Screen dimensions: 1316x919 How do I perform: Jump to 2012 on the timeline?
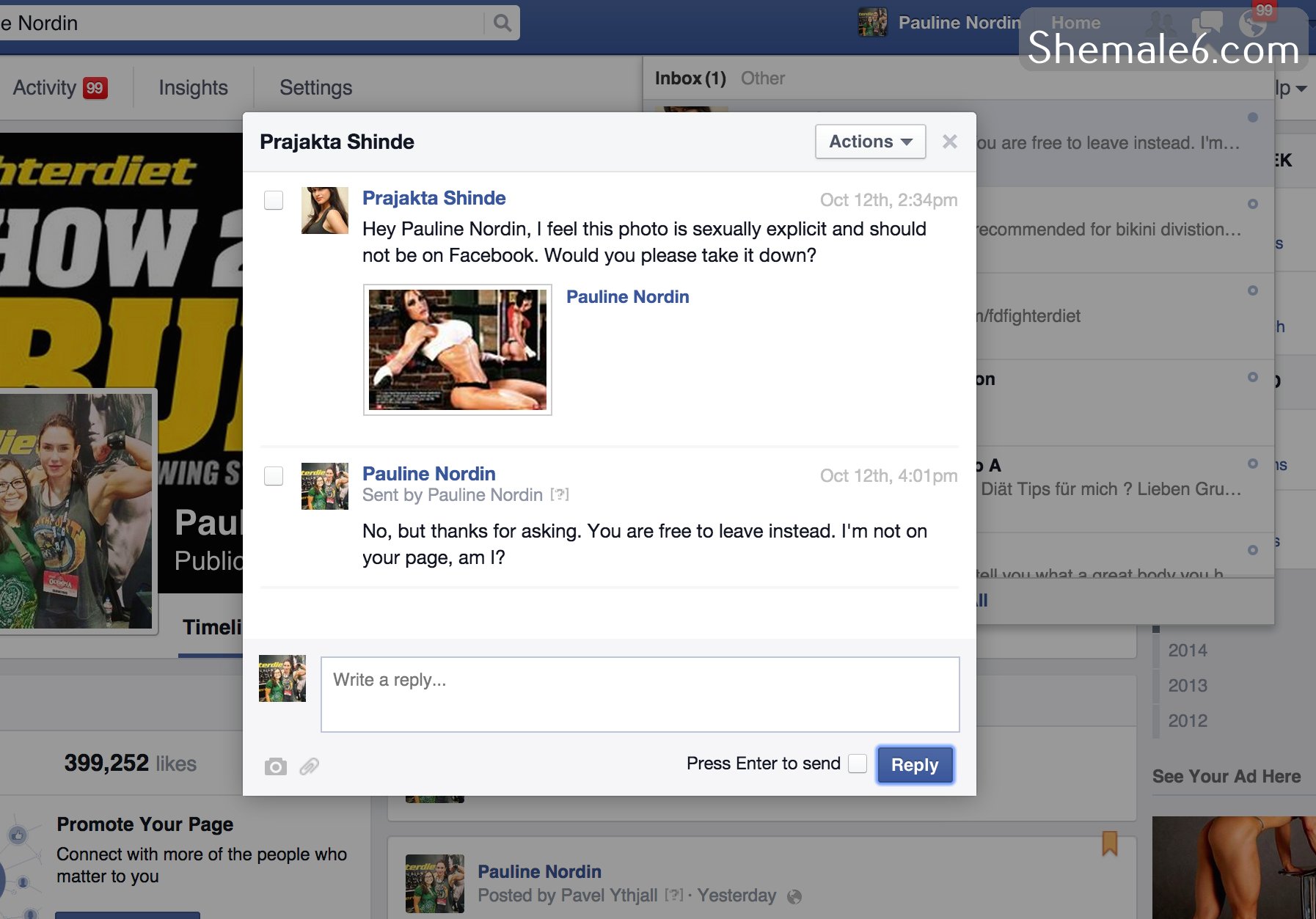[x=1188, y=721]
